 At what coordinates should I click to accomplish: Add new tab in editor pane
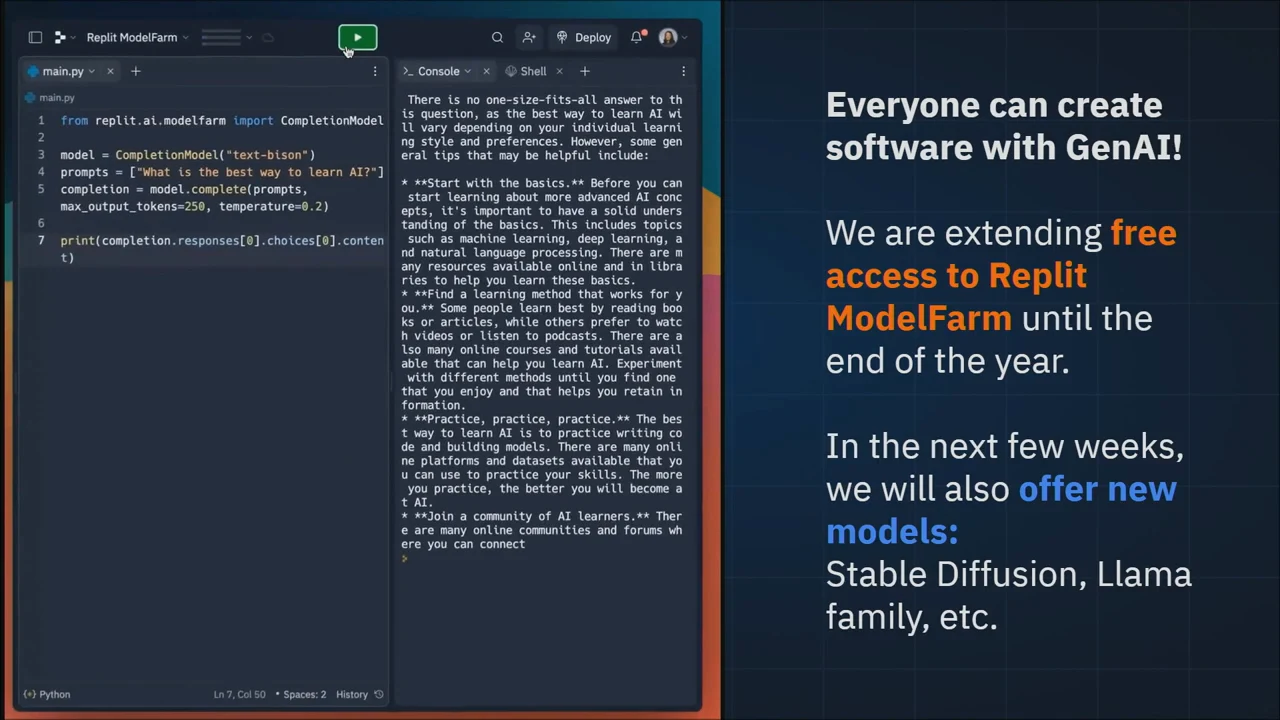pyautogui.click(x=136, y=71)
